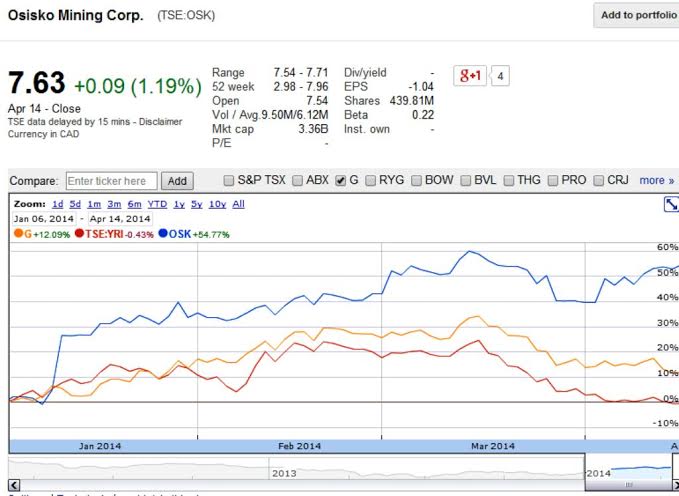Check the ABX comparison checkbox
The height and width of the screenshot is (496, 679).
[297, 181]
